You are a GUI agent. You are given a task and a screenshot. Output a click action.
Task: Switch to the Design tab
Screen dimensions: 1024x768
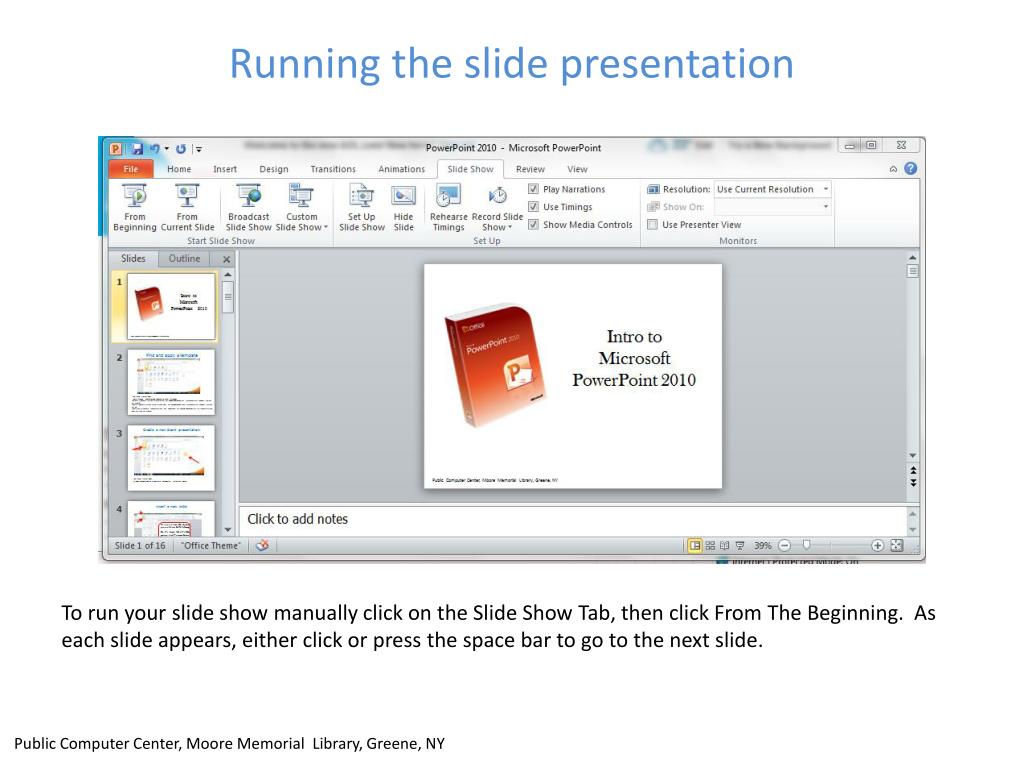[274, 168]
